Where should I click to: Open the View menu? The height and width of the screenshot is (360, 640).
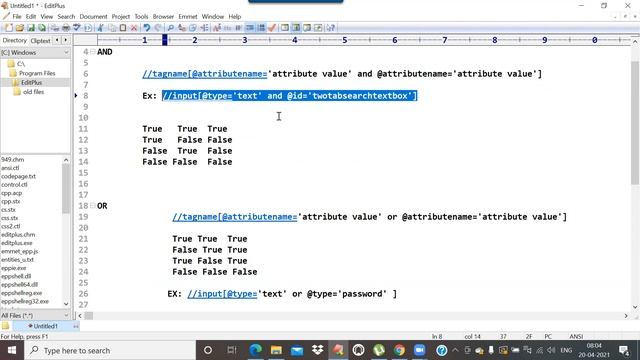[47, 16]
